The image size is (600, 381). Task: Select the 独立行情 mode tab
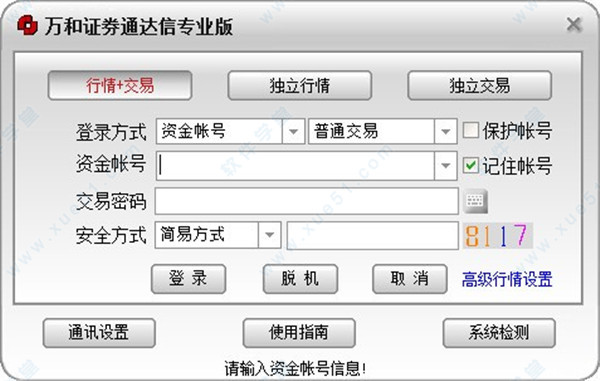300,85
